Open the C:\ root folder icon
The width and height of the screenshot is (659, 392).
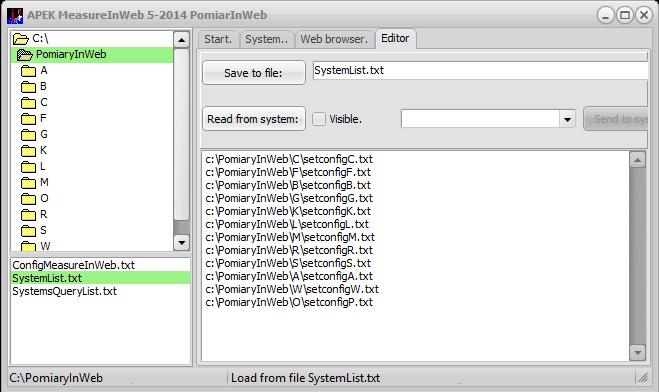pyautogui.click(x=20, y=39)
